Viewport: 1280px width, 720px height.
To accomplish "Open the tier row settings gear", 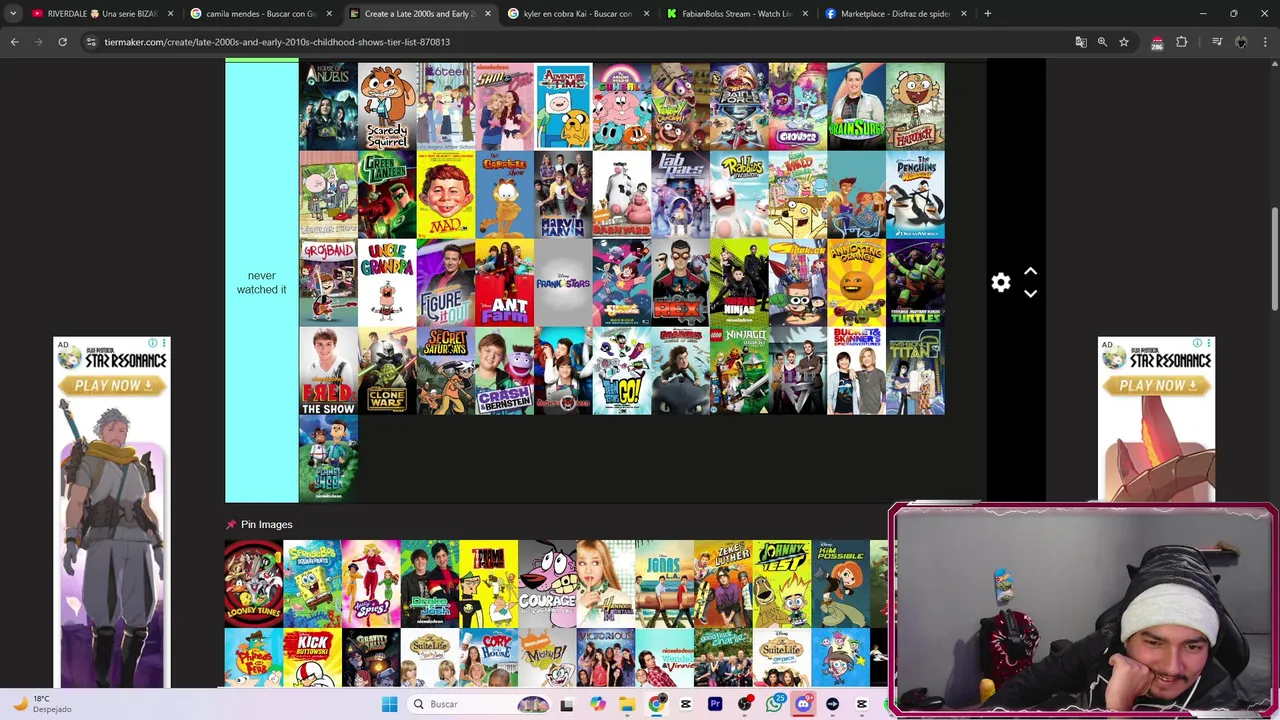I will (1001, 283).
